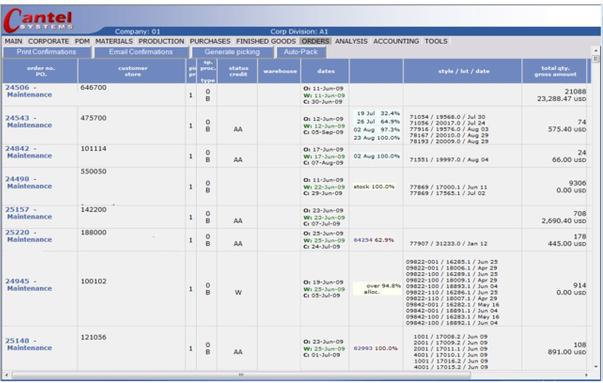The image size is (603, 383).
Task: Click the Generate picking button
Action: 232,52
